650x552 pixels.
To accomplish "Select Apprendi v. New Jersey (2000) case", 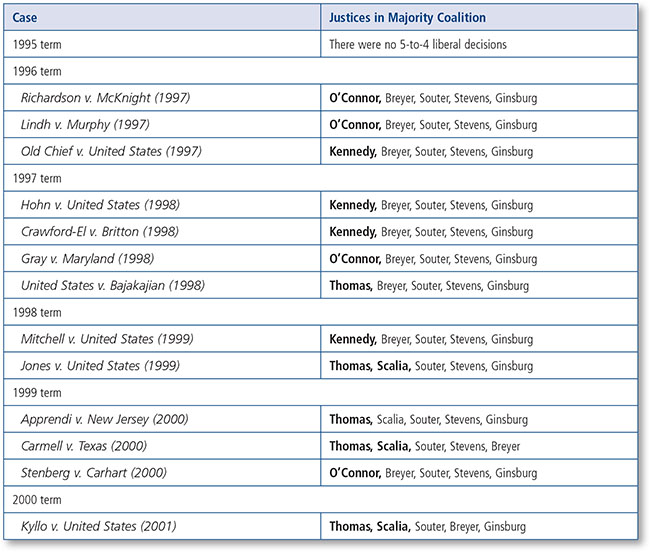I will [x=104, y=419].
